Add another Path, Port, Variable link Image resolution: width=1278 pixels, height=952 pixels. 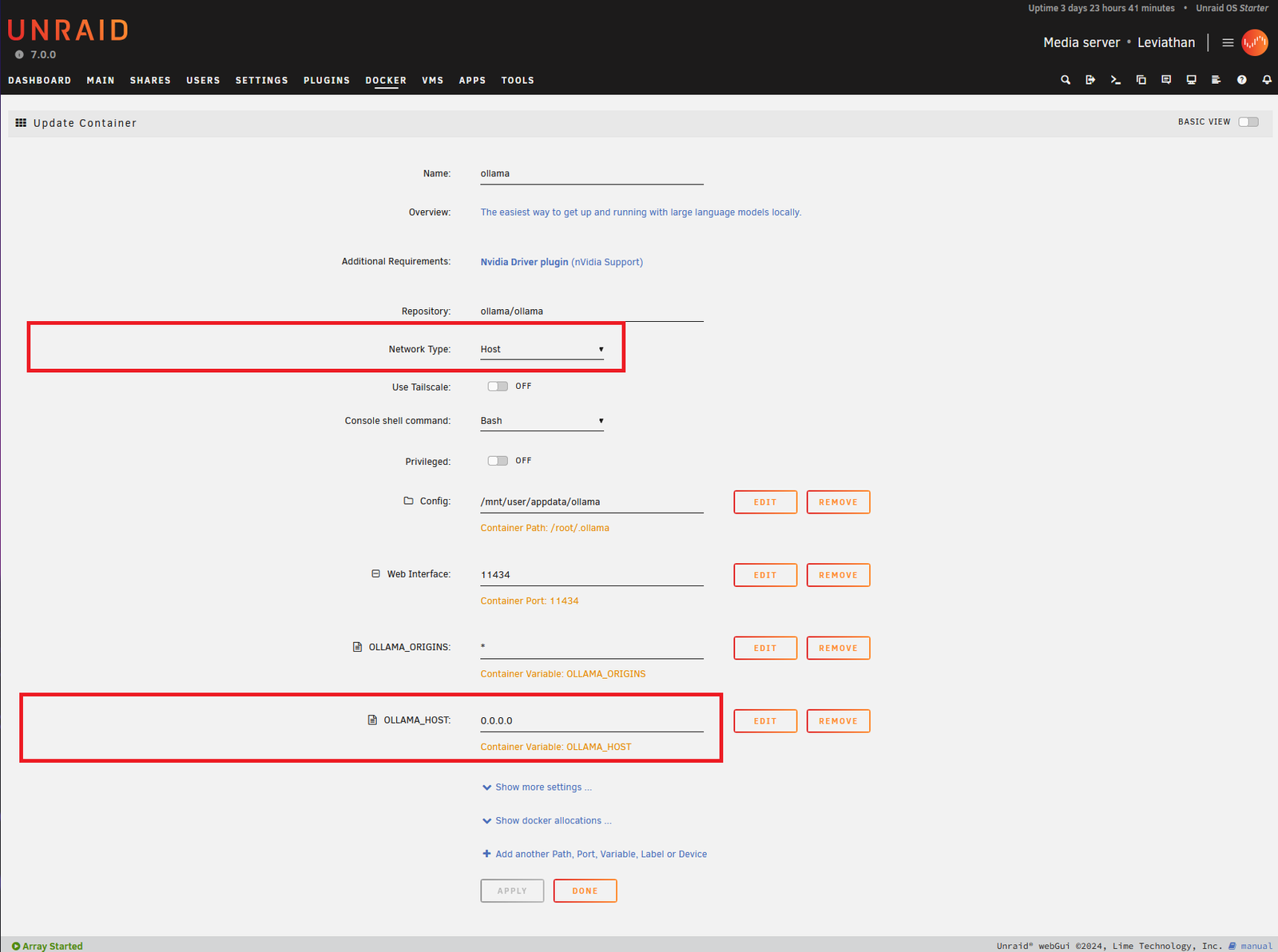click(x=594, y=855)
